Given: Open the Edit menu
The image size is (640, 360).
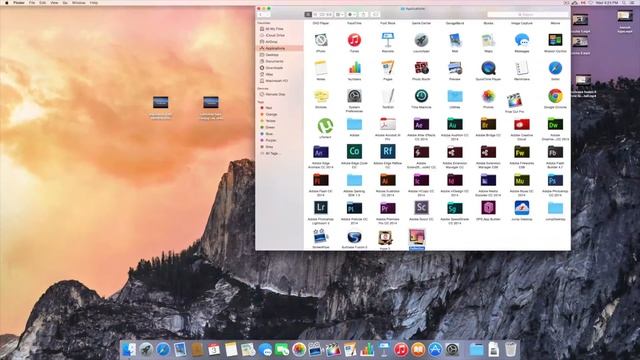Looking at the screenshot, I should [42, 2].
